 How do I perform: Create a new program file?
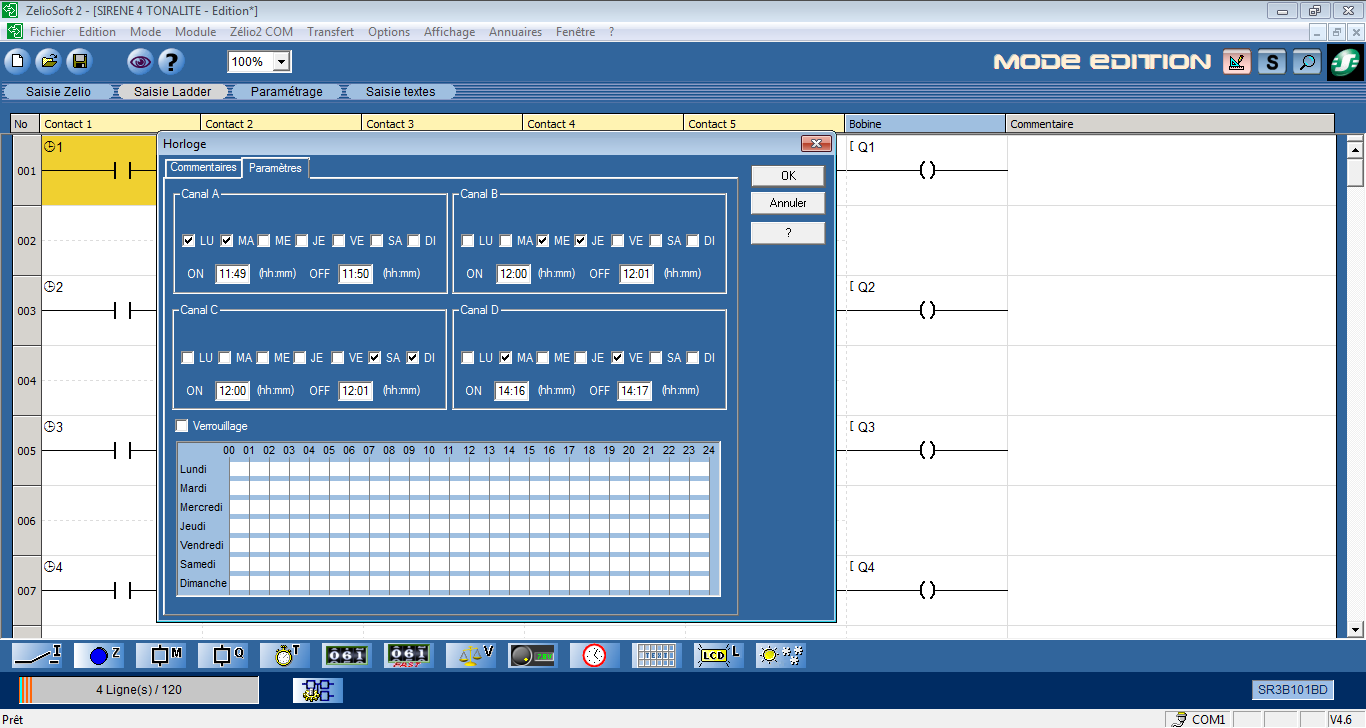click(17, 62)
